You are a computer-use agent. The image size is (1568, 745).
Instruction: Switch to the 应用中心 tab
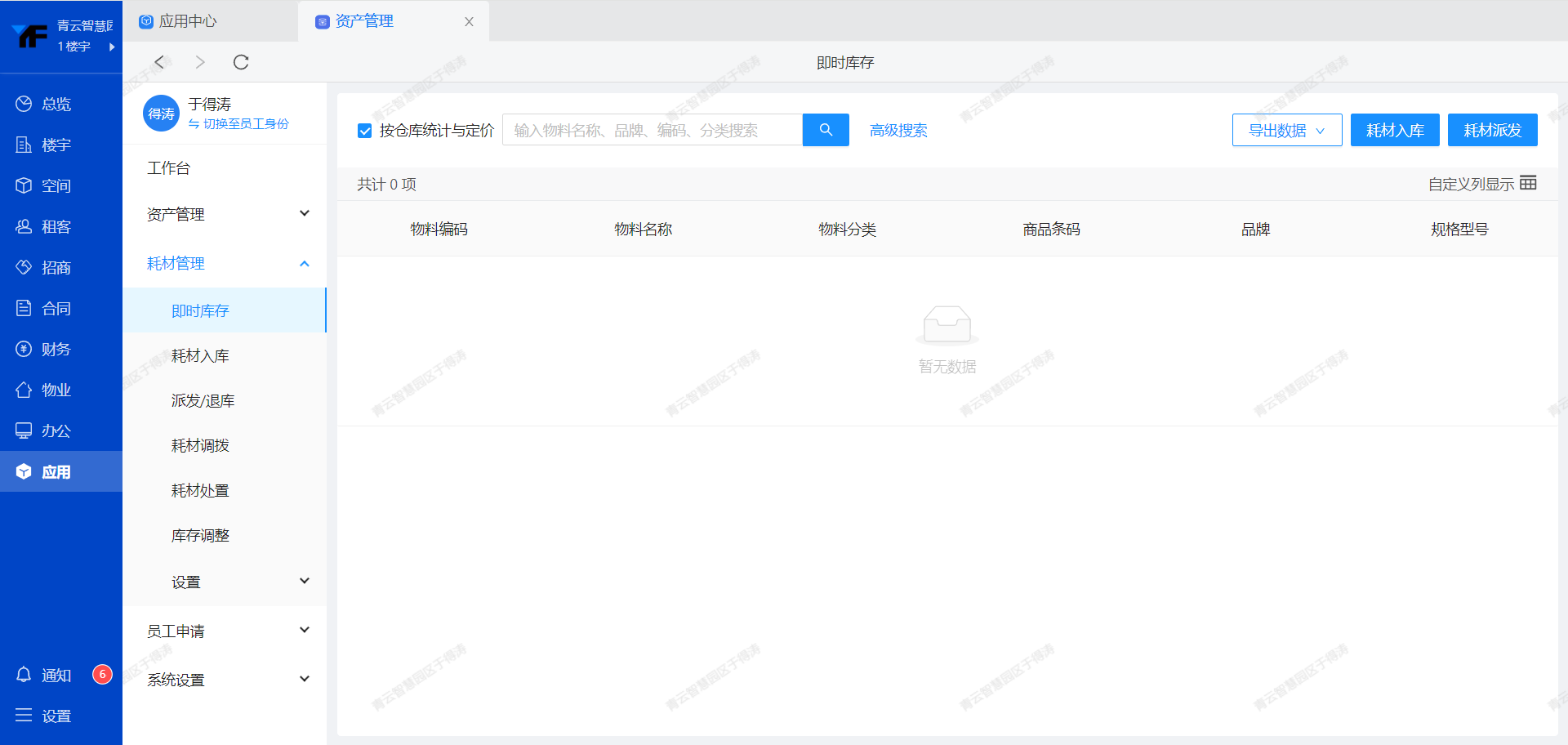[x=188, y=21]
